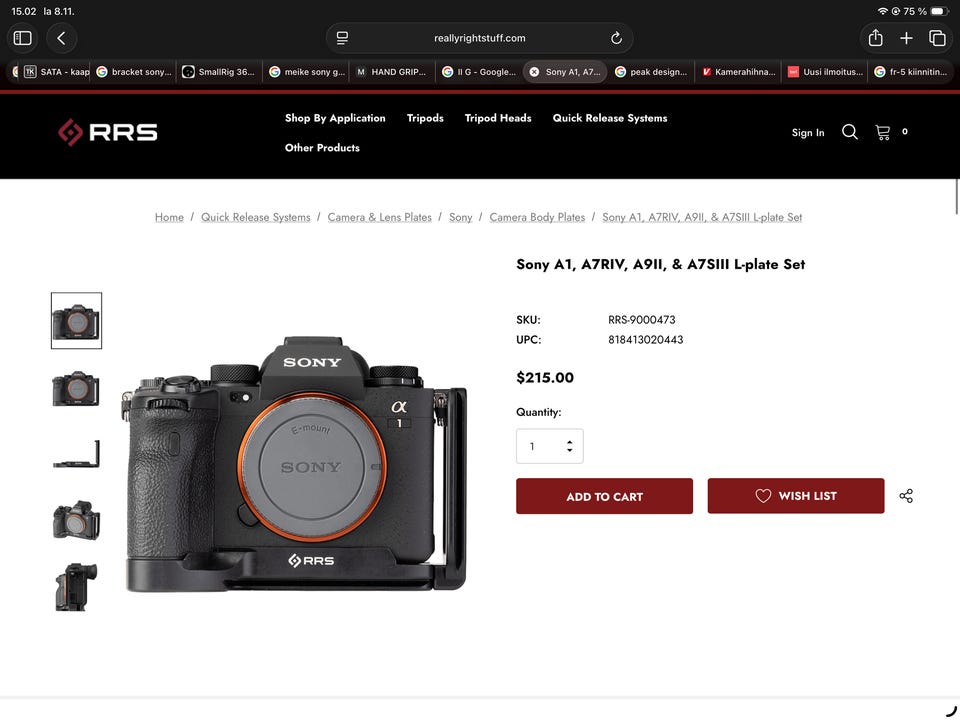Screen dimensions: 960x720
Task: Add a new tab with the plus icon
Action: point(906,38)
